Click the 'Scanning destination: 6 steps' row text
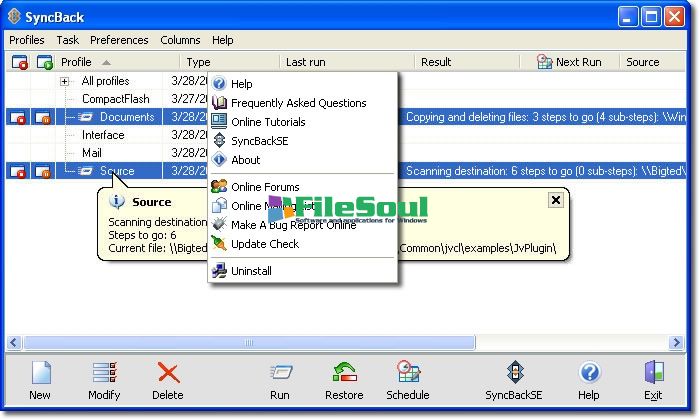Image resolution: width=699 pixels, height=419 pixels. (x=546, y=171)
